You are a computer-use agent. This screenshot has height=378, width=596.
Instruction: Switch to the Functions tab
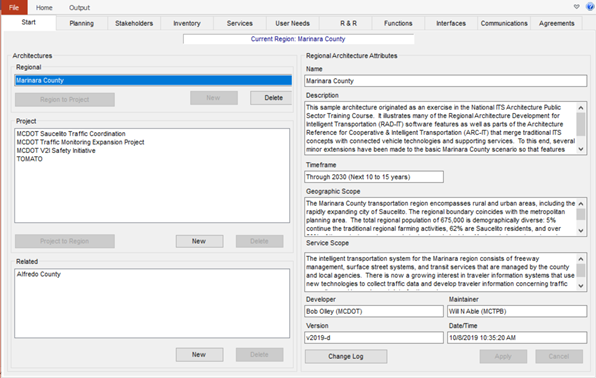[398, 23]
